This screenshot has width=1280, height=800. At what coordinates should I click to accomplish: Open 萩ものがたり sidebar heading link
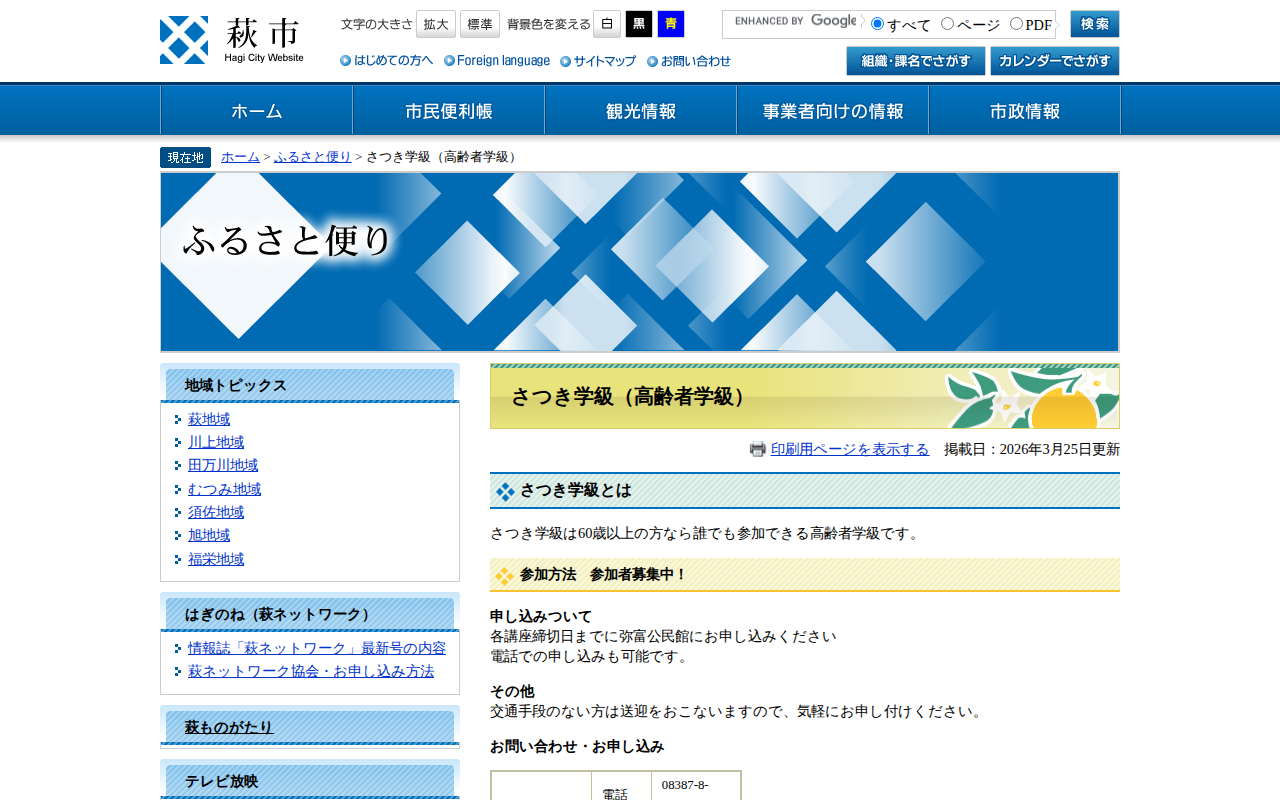[x=229, y=727]
